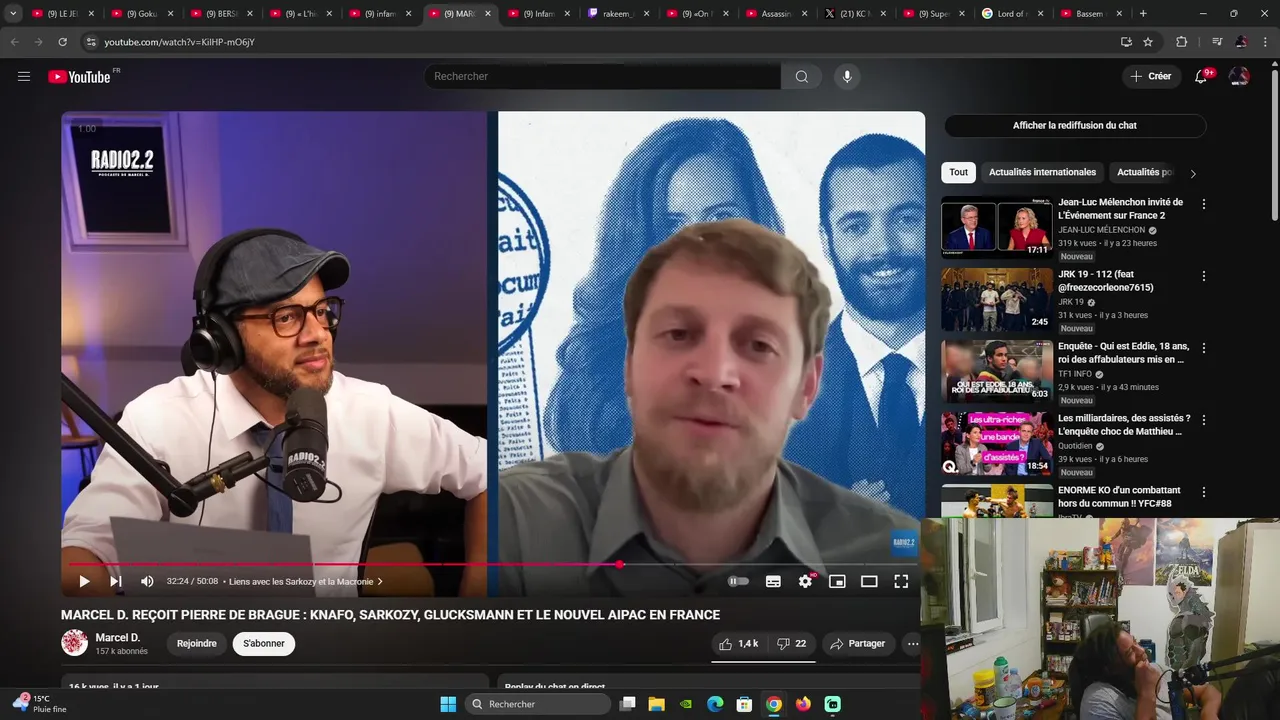Skip to the next video
The width and height of the screenshot is (1280, 720).
tap(116, 581)
